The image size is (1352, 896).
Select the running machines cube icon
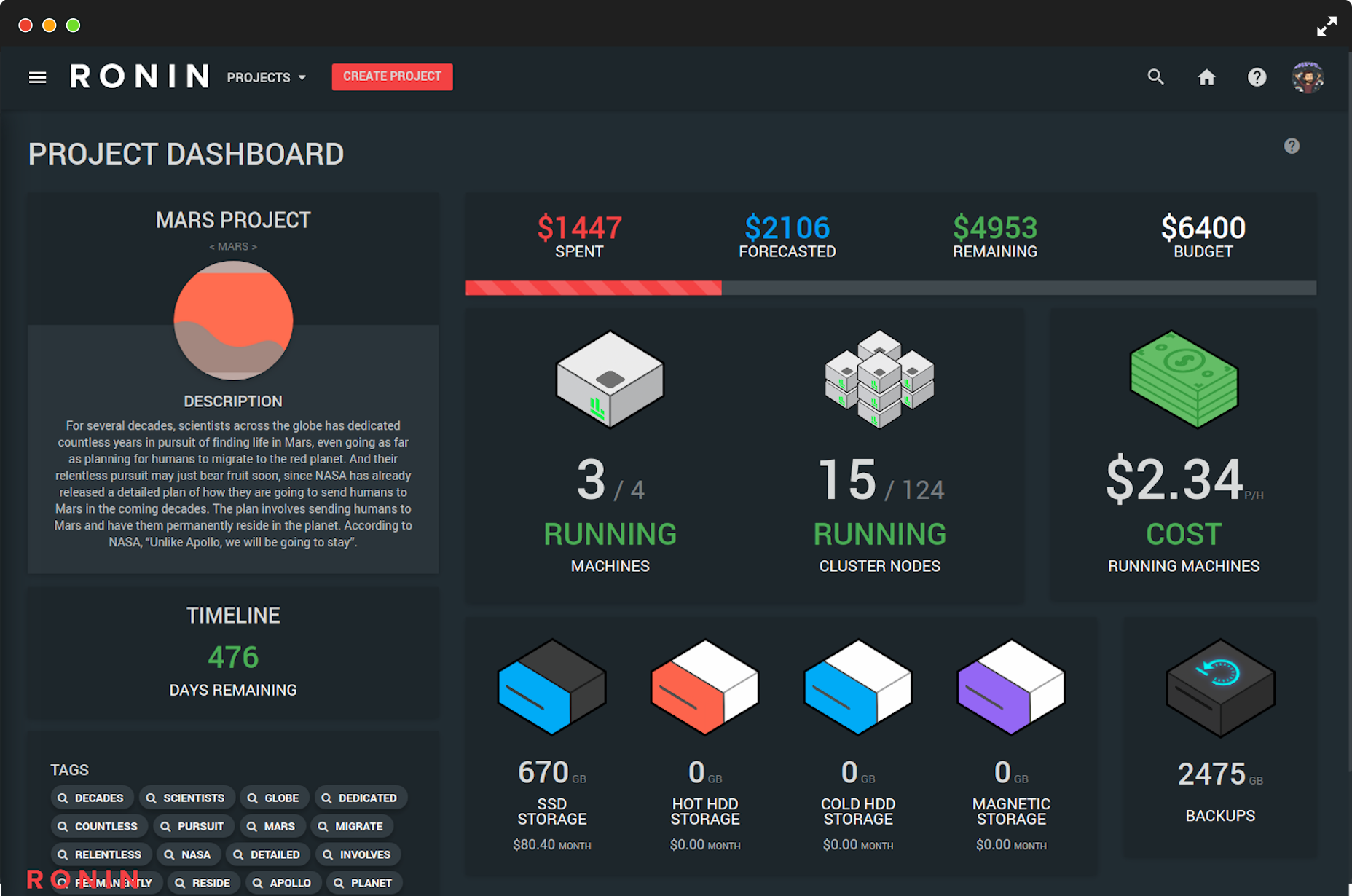point(610,380)
